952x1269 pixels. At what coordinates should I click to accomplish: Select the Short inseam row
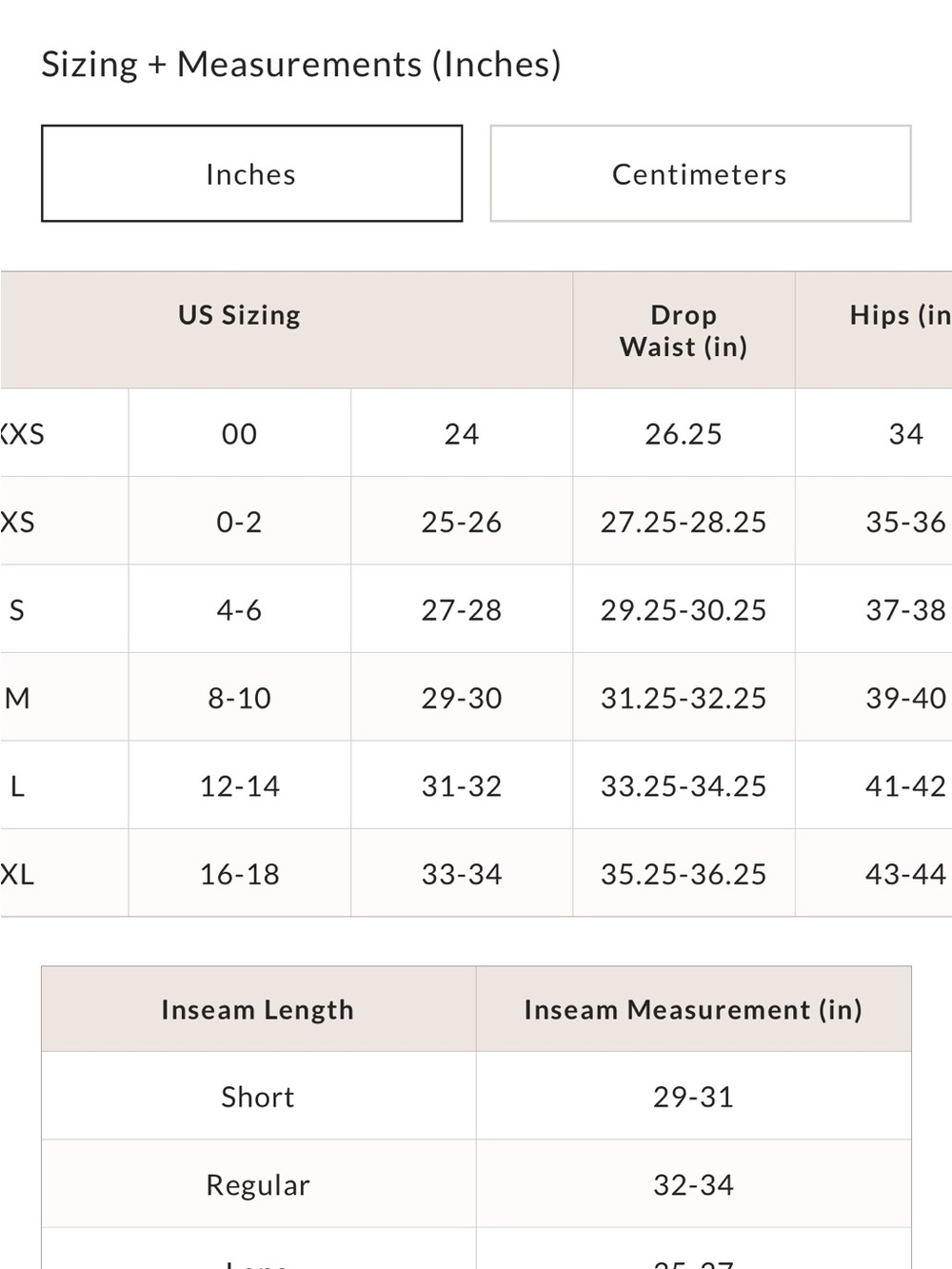pos(476,1096)
